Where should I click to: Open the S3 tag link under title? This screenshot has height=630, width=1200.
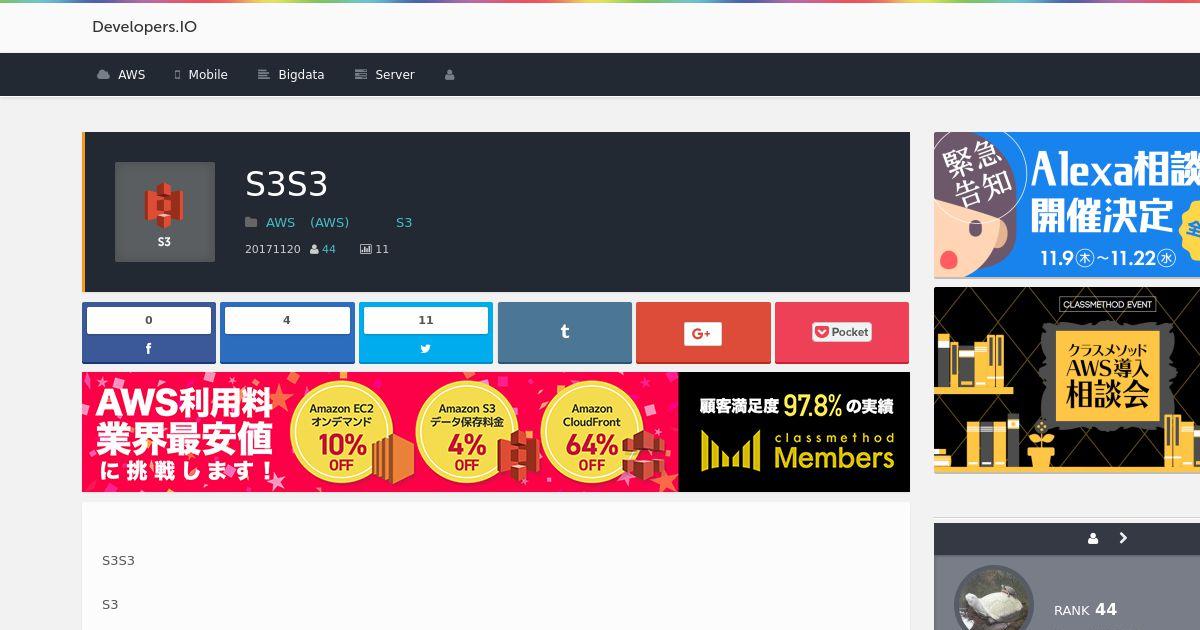pos(404,222)
